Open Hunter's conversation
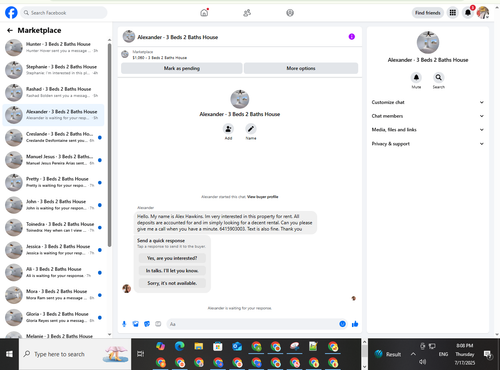The image size is (500, 370). [53, 47]
